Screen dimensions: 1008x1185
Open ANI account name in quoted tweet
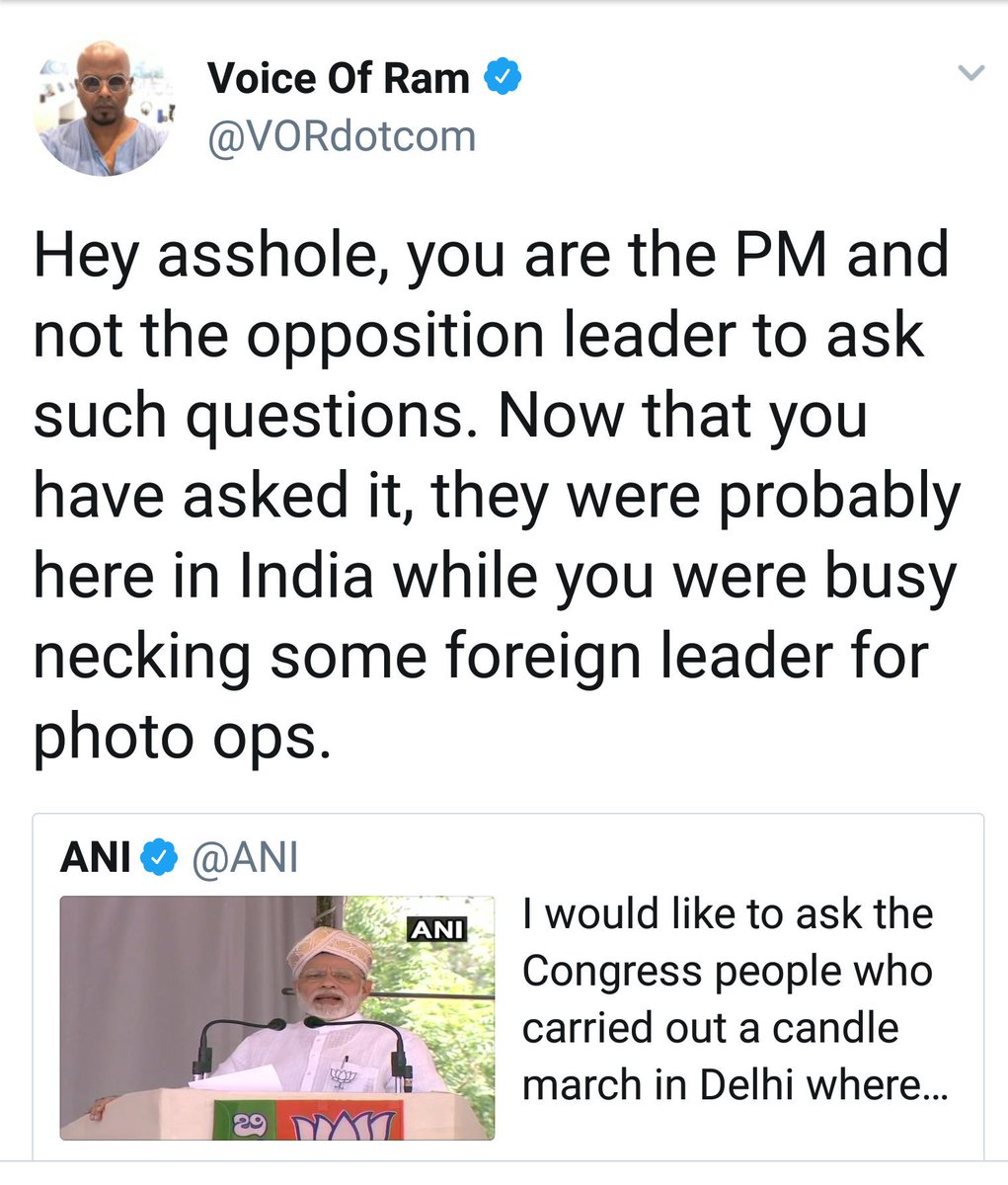click(x=96, y=858)
